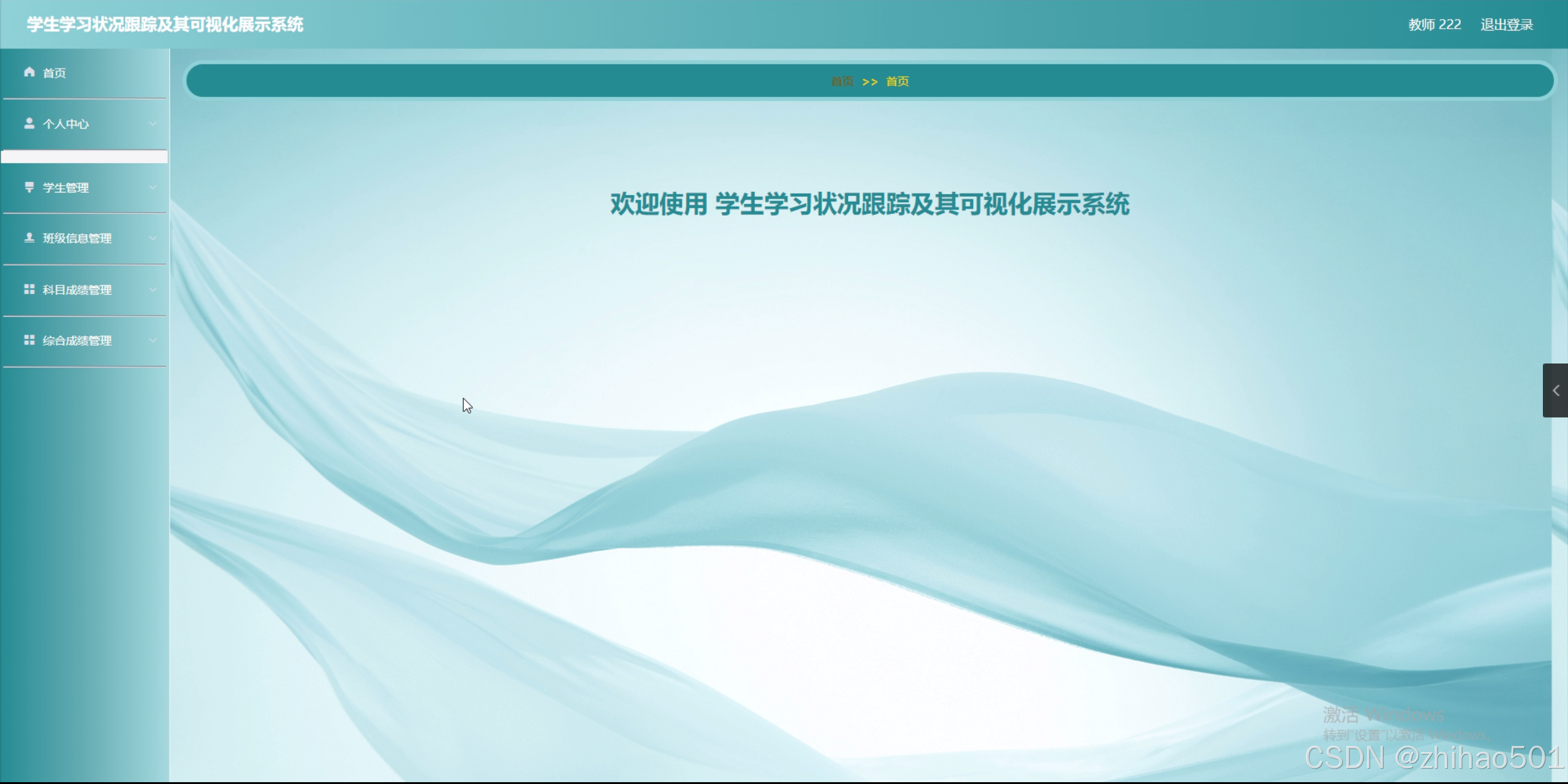The image size is (1568, 784).
Task: Click the white strip below 个人中心
Action: point(85,157)
